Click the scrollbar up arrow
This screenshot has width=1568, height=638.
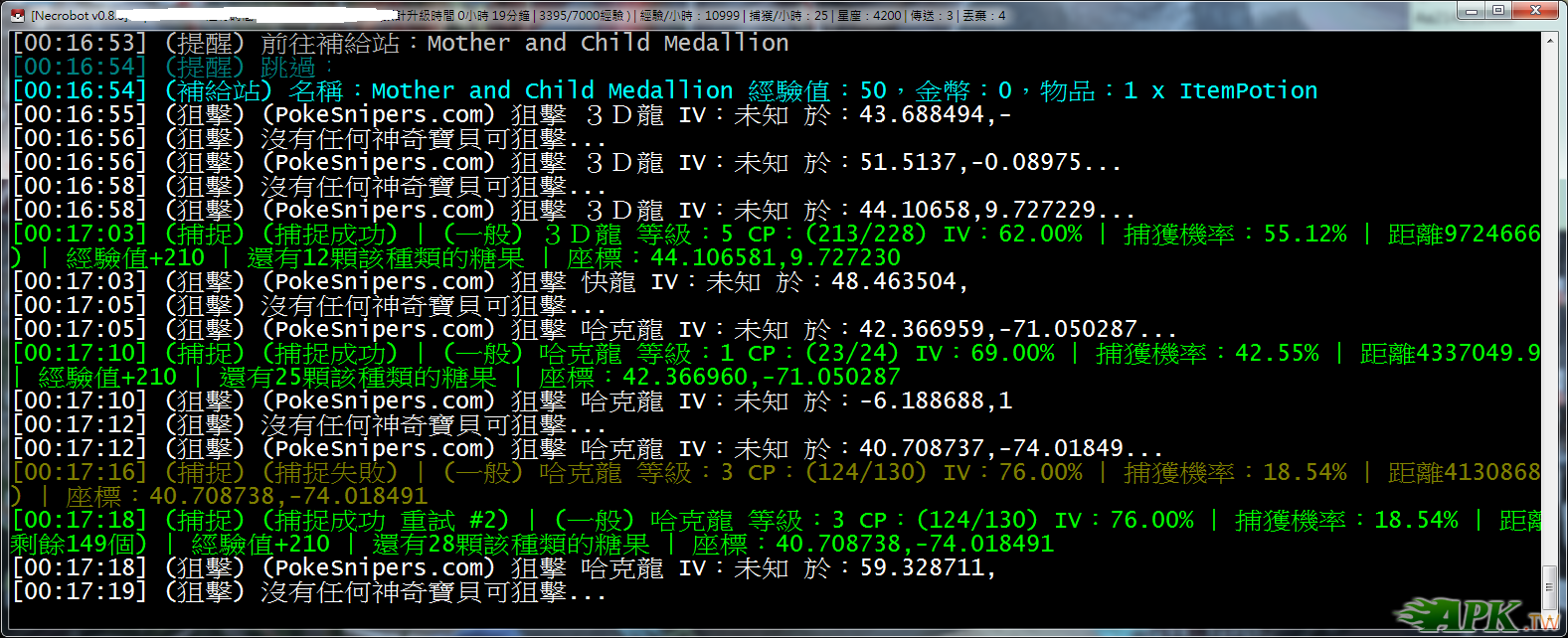1552,41
